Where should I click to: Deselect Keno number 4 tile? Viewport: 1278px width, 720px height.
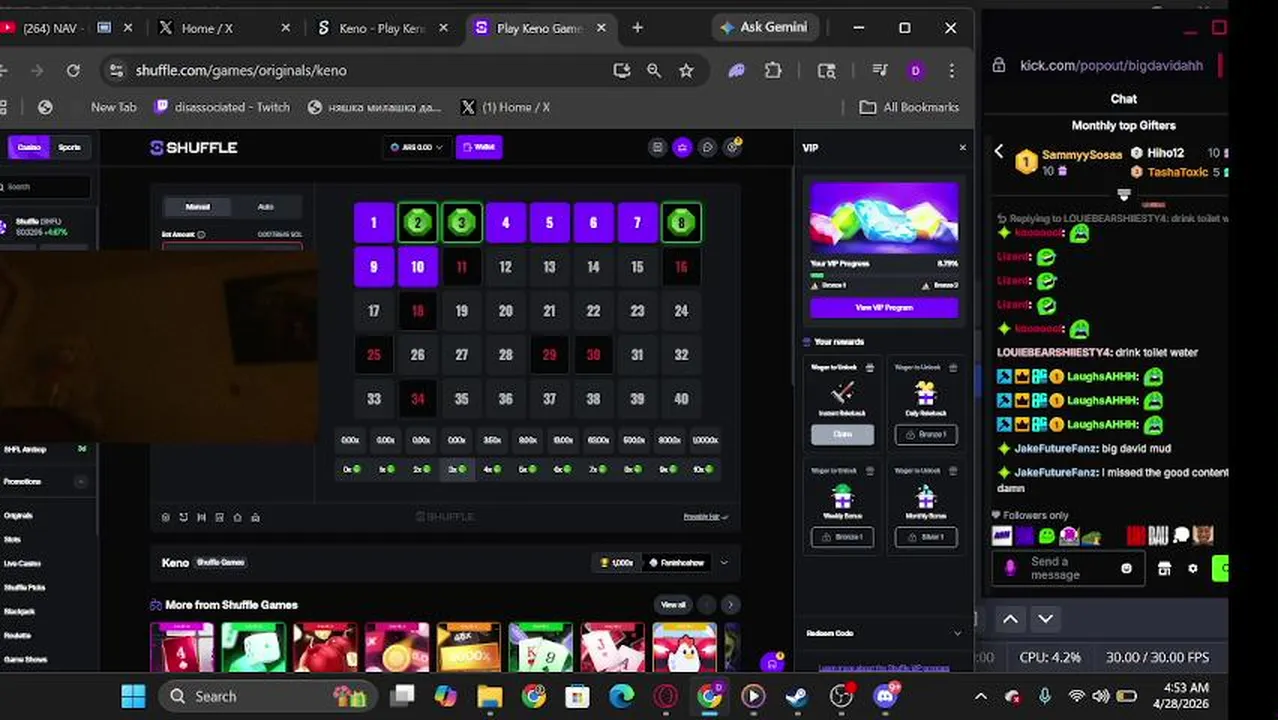pyautogui.click(x=505, y=223)
